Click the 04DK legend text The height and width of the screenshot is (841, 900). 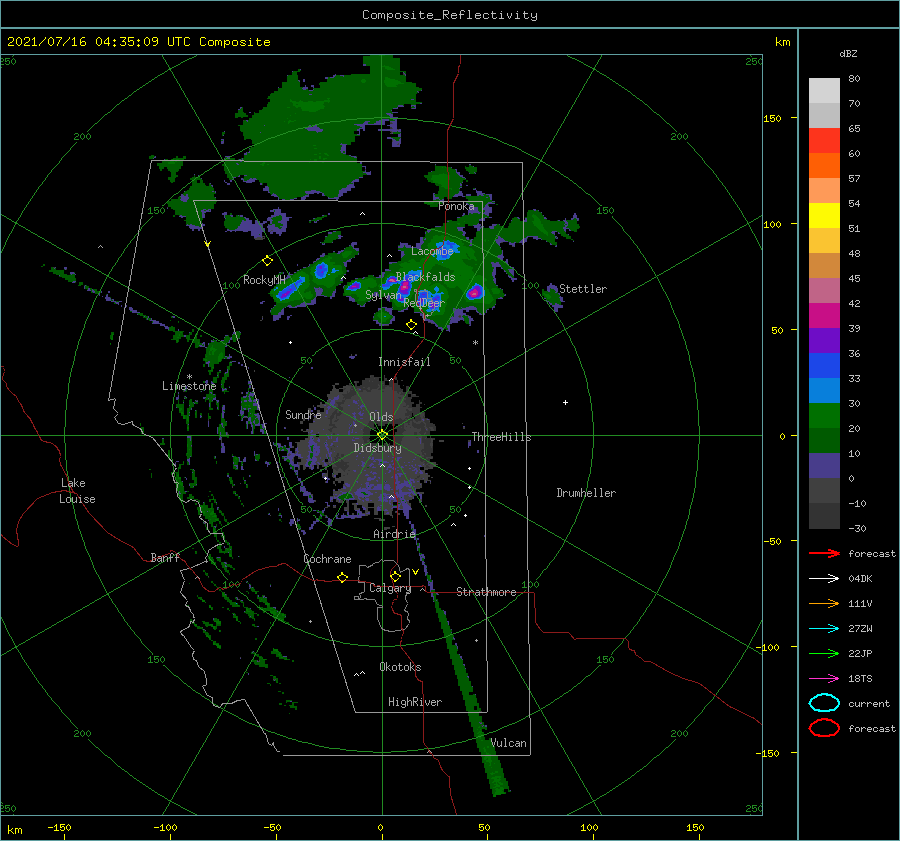(x=860, y=578)
